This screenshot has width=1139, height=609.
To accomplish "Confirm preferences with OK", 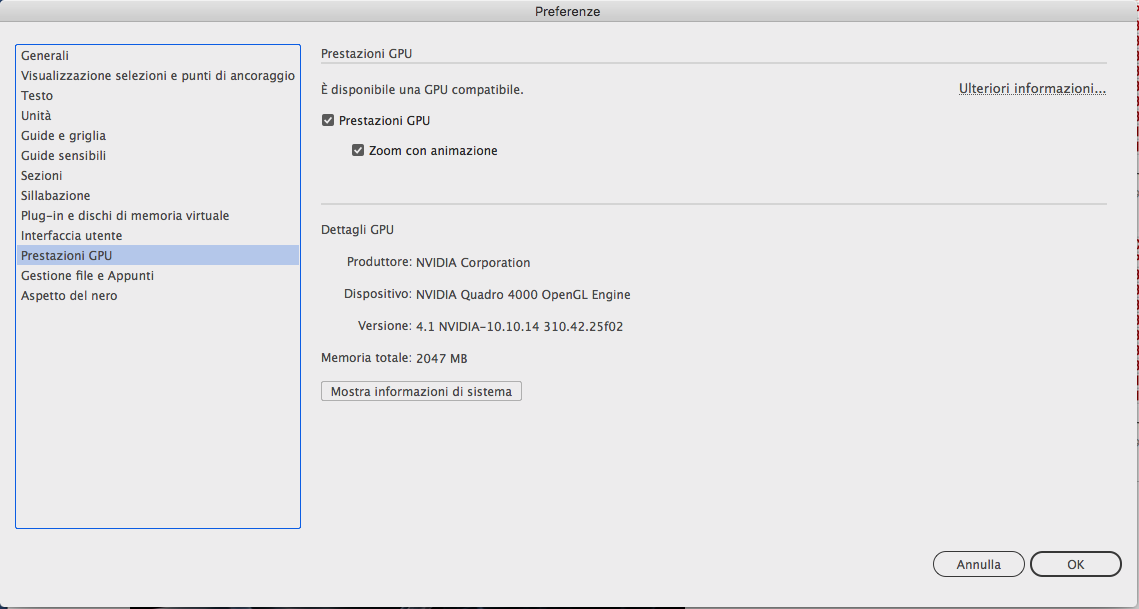I will tap(1075, 564).
